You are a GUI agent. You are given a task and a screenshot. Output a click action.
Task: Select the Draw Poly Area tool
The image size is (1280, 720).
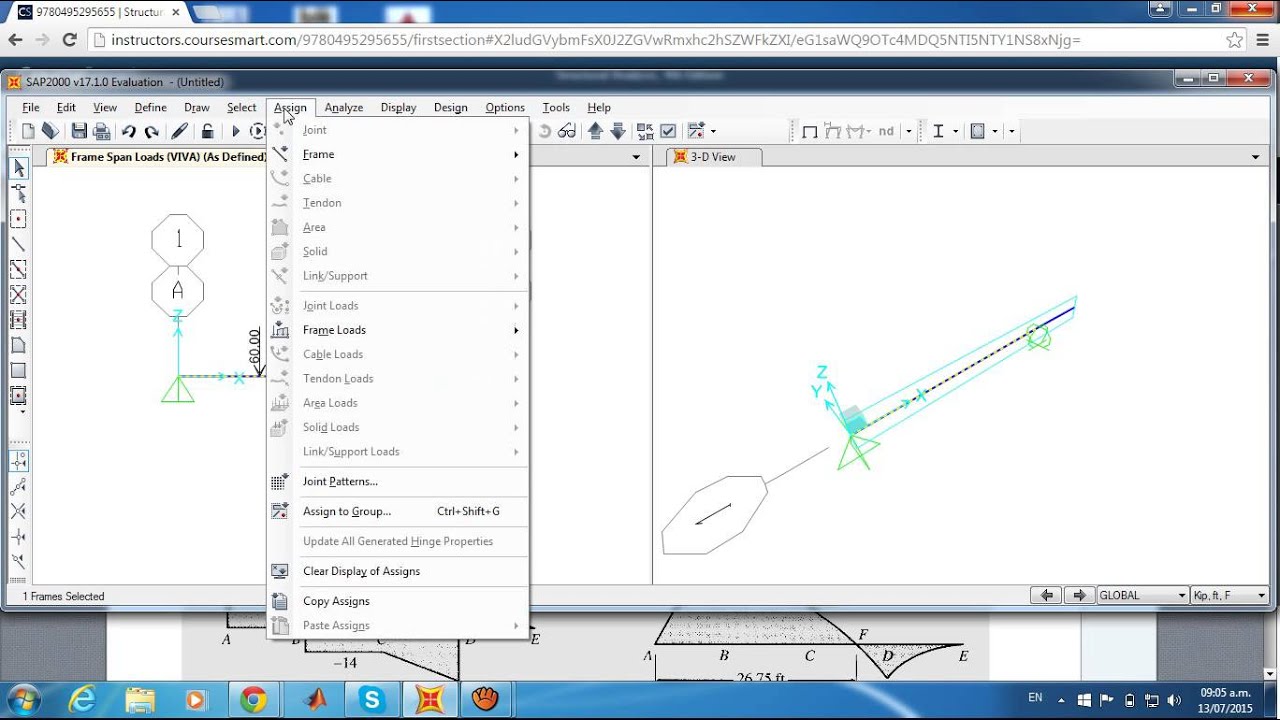[x=18, y=345]
